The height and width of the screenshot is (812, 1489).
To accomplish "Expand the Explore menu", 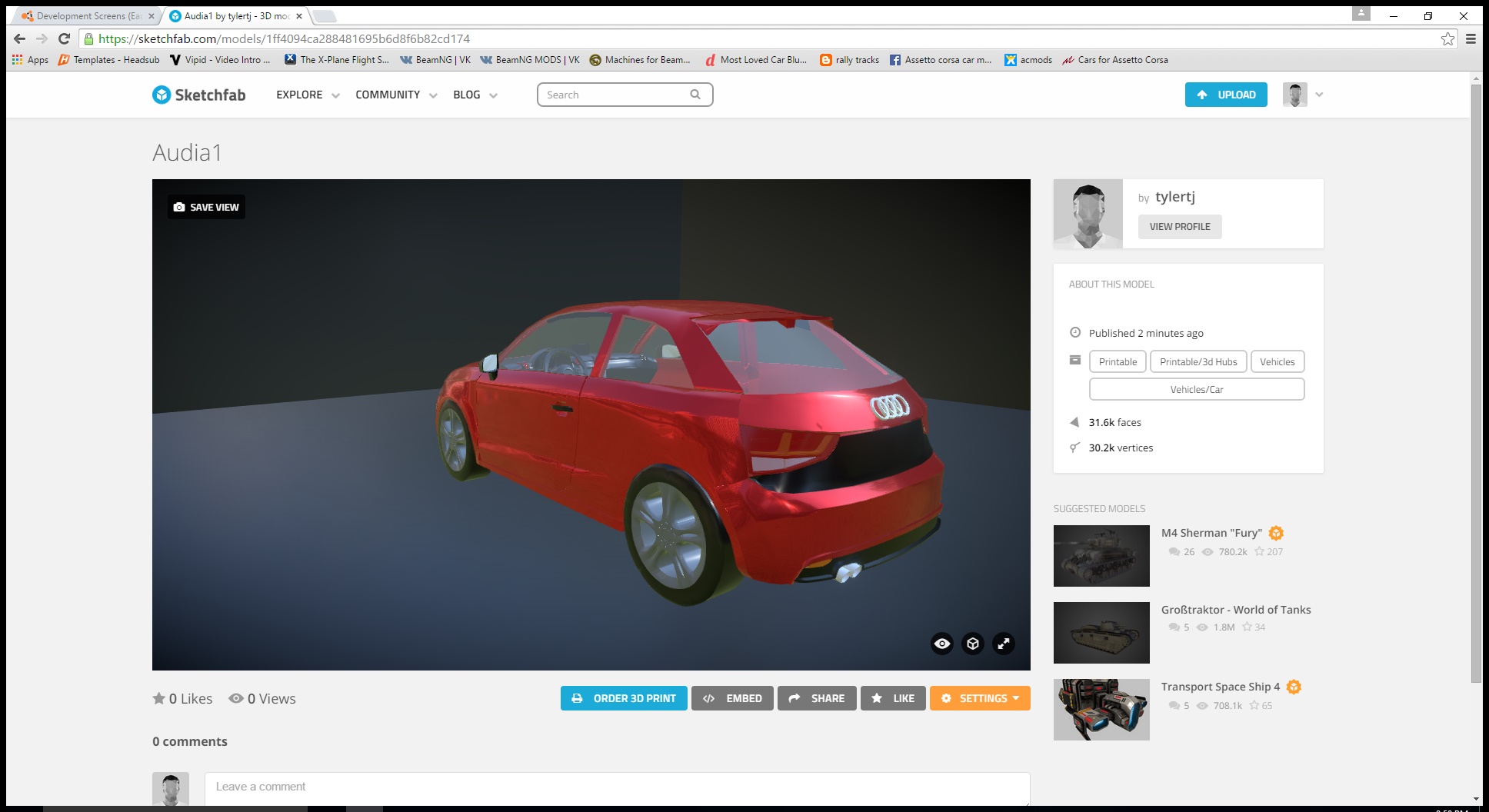I will 308,95.
